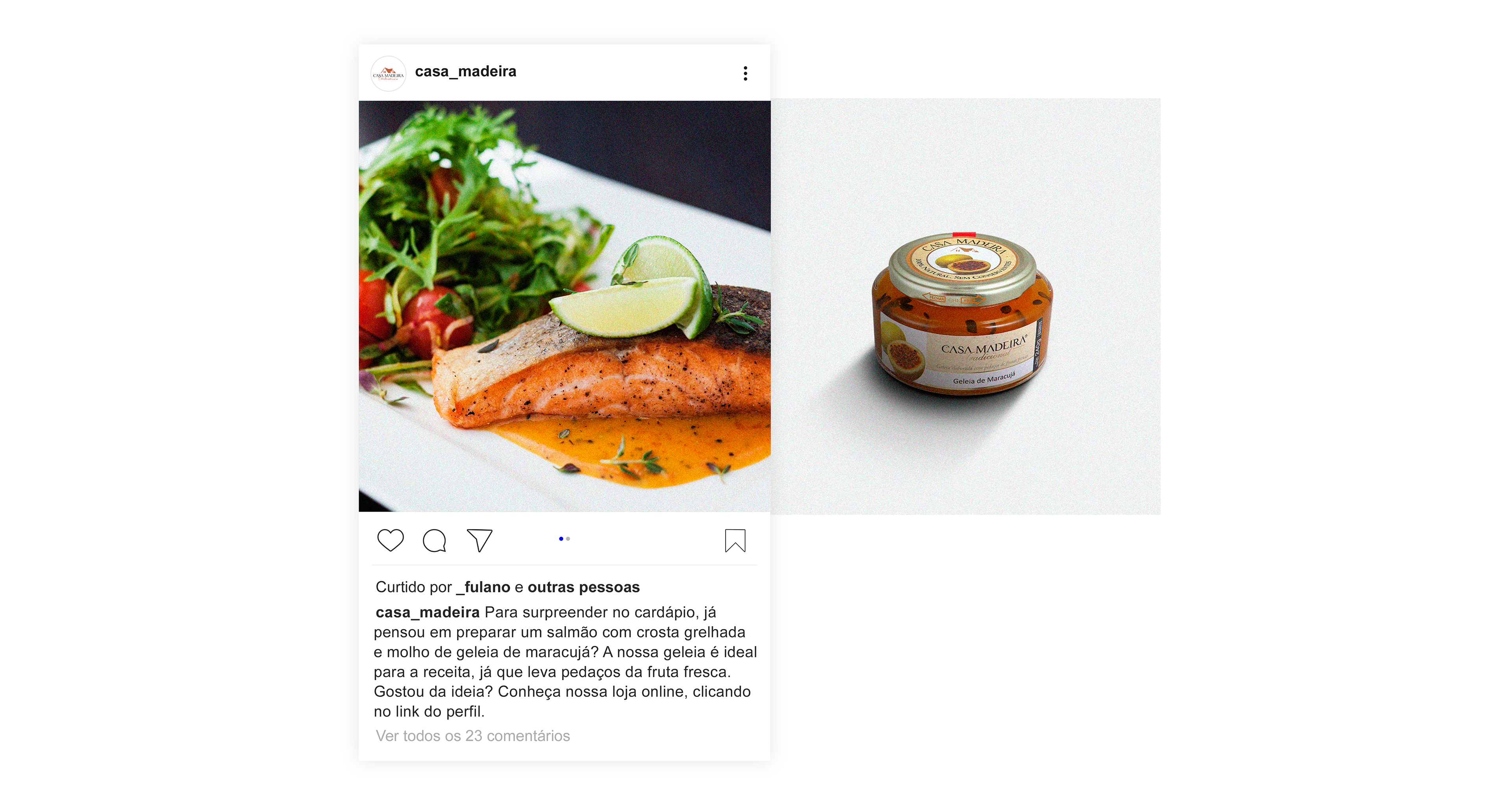Viewport: 1512px width, 806px height.
Task: Open comments with the speech bubble icon
Action: (434, 540)
